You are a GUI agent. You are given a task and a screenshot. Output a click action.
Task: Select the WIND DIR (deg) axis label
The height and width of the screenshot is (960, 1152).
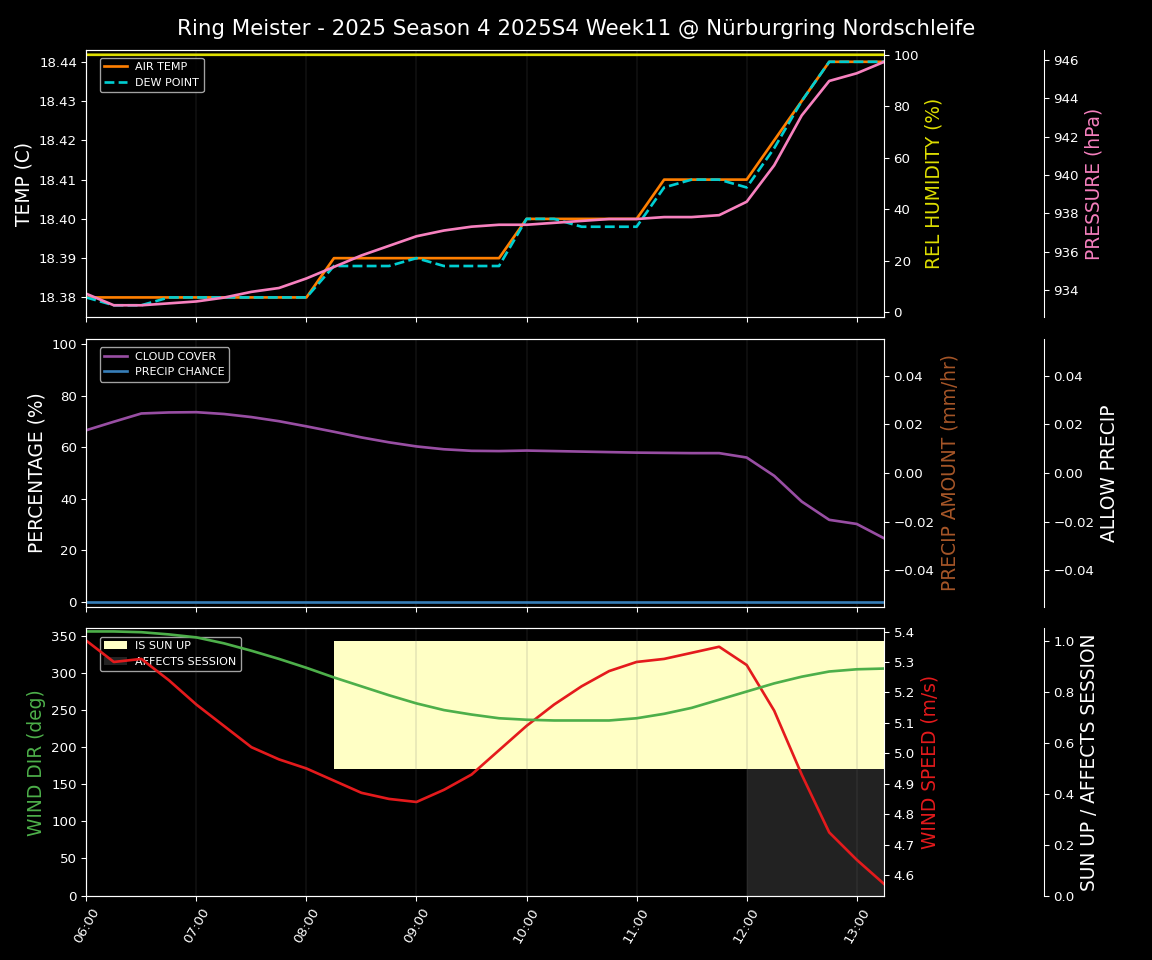[x=36, y=762]
